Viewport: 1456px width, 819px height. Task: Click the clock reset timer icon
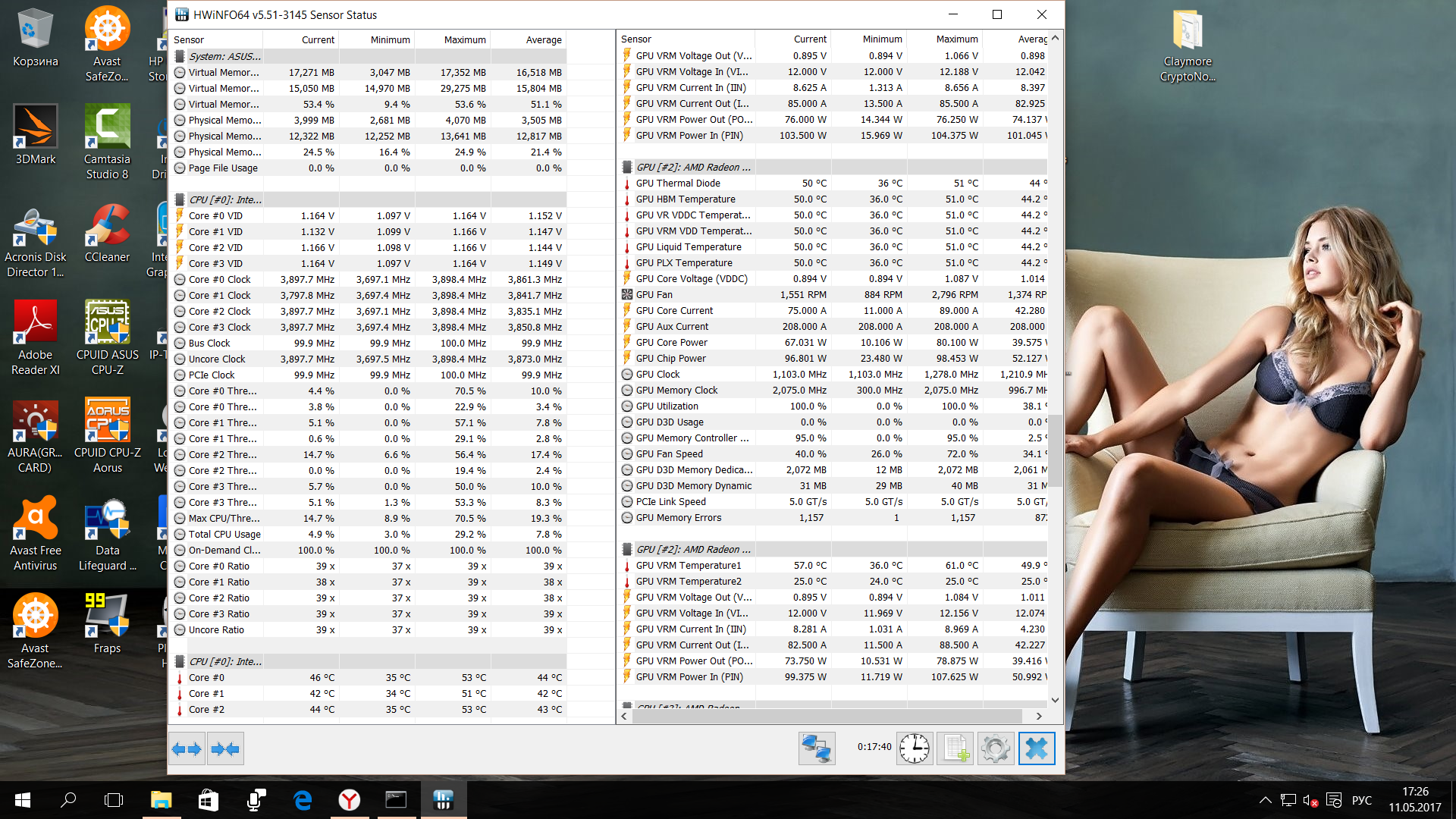915,749
